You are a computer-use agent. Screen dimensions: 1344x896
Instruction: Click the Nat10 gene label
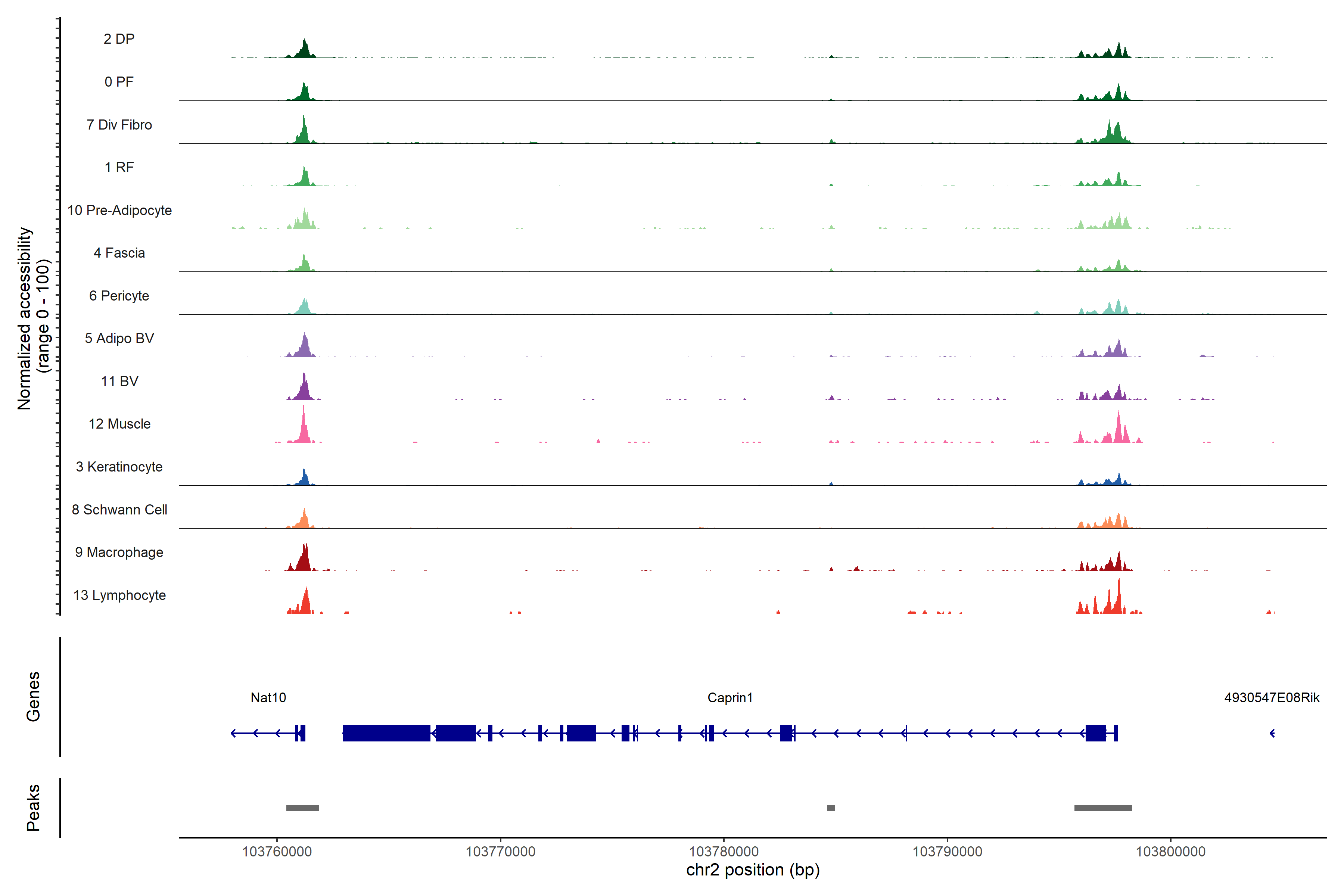tap(268, 698)
